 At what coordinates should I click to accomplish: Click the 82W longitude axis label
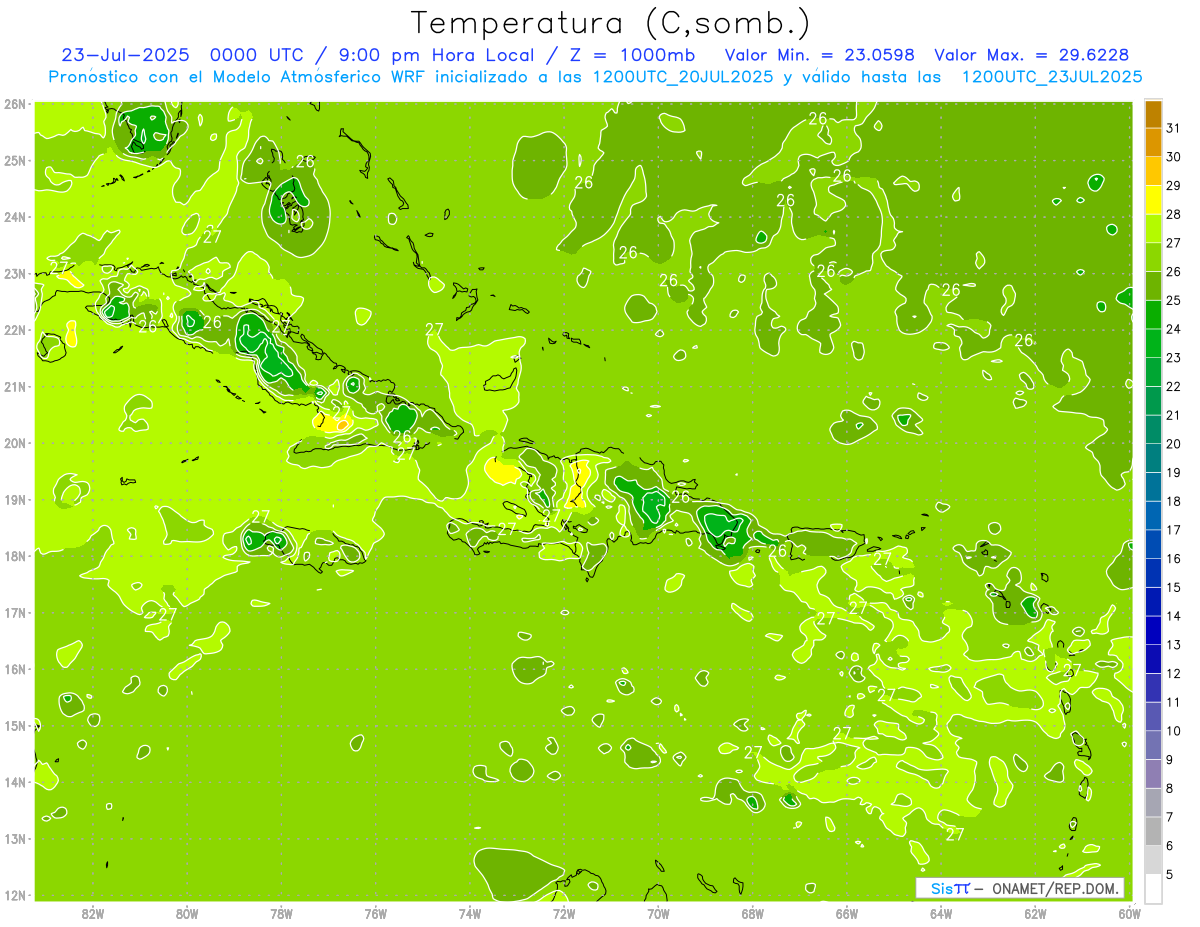(93, 913)
